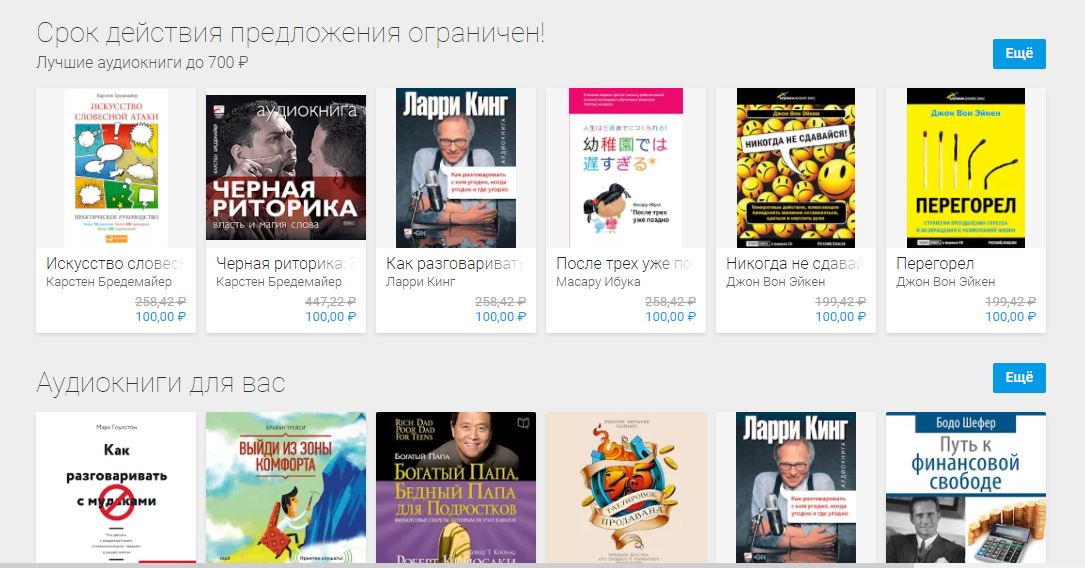This screenshot has width=1085, height=568.
Task: Click 100,00 ₽ price under 'Никогда не сдавайся'
Action: [x=840, y=316]
